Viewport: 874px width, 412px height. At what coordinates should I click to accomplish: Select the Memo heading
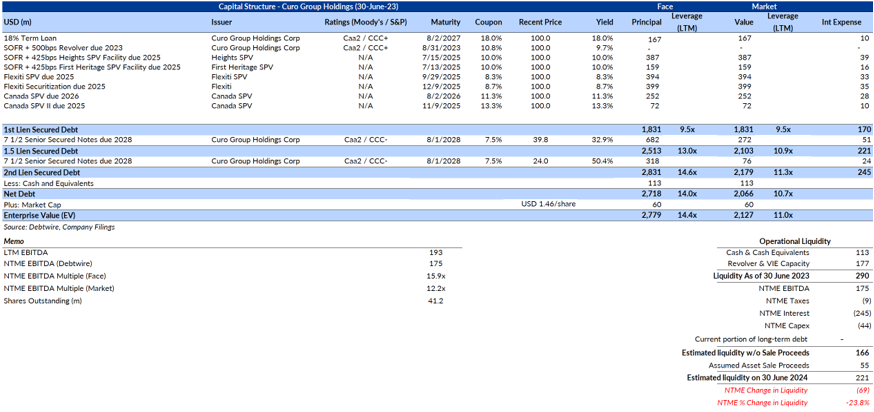point(13,242)
